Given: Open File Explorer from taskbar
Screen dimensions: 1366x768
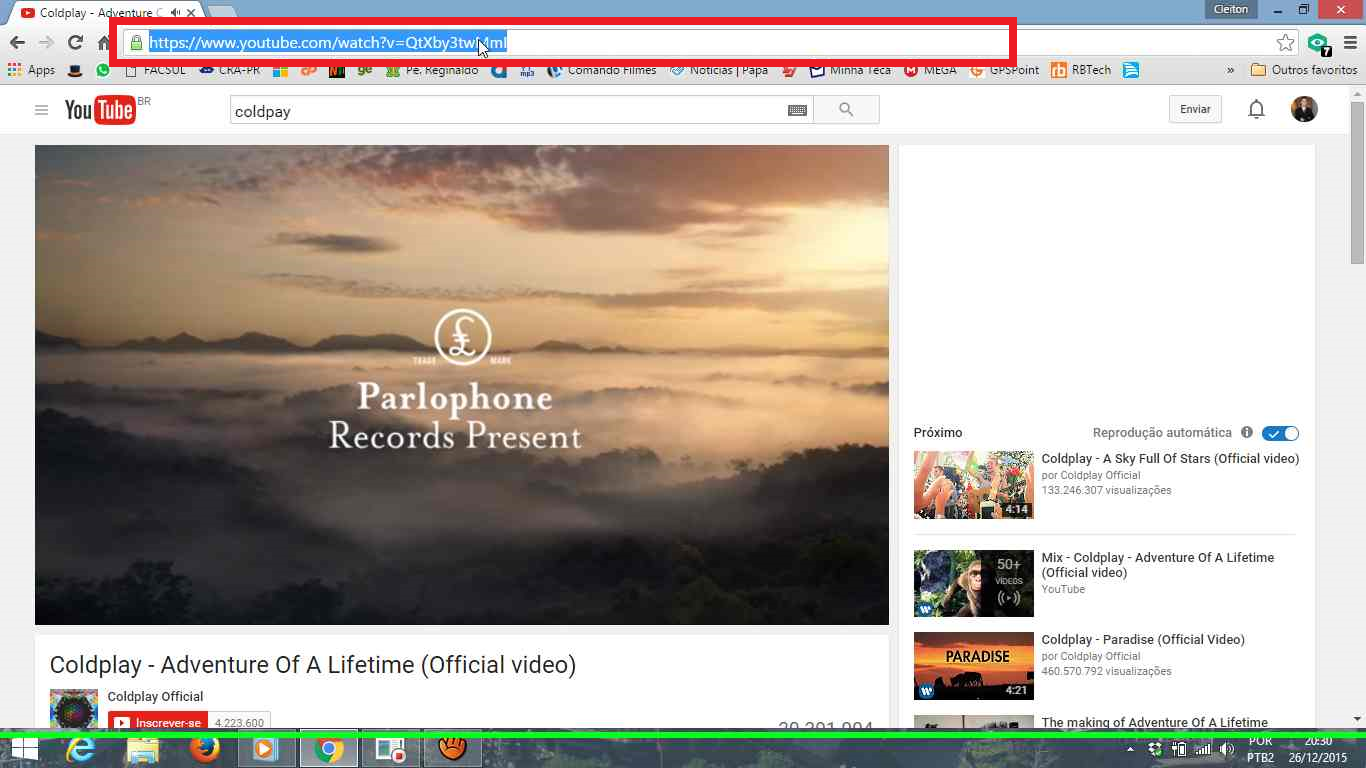Looking at the screenshot, I should coord(143,749).
